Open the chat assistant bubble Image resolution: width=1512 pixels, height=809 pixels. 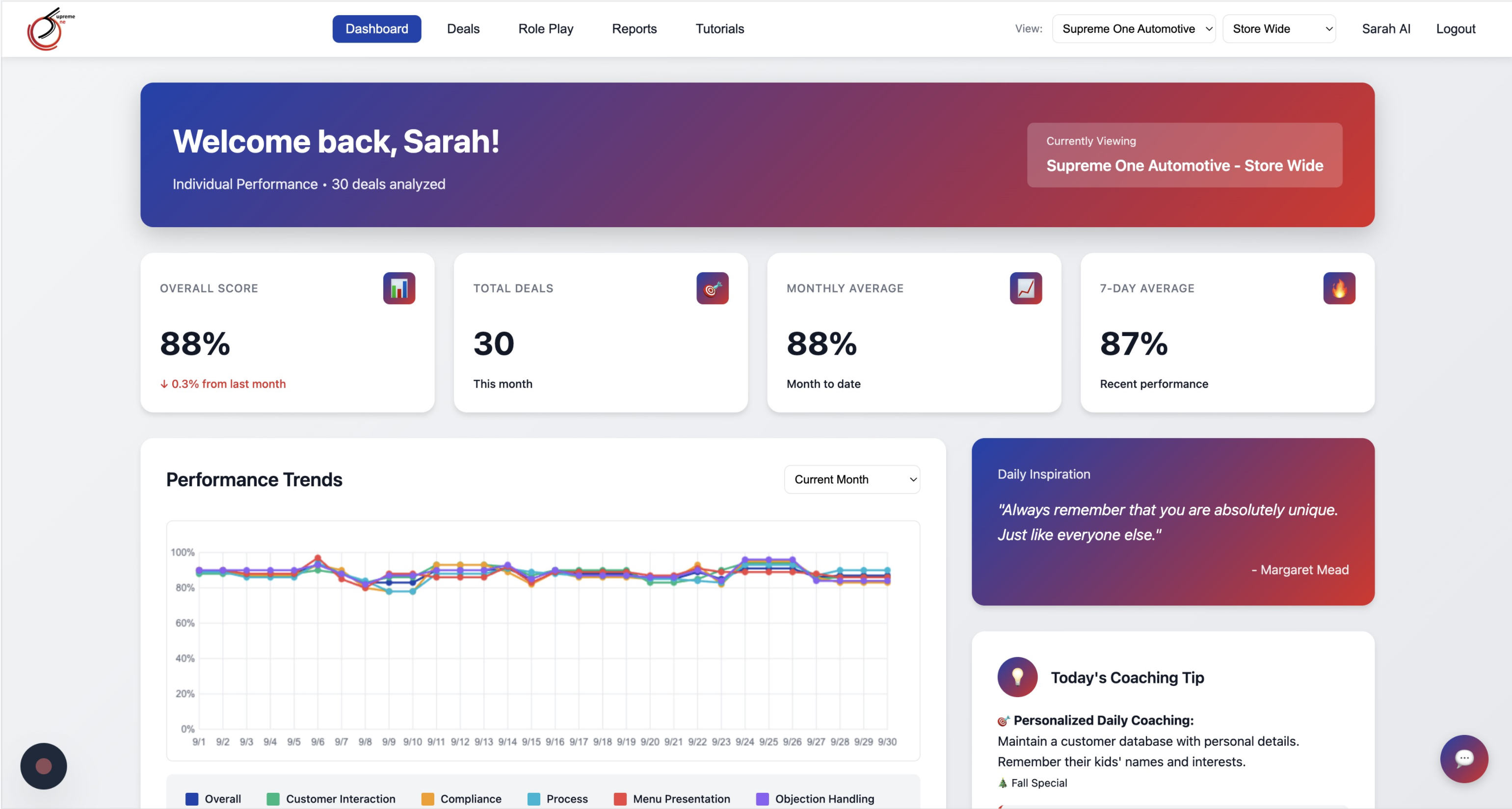[1464, 758]
